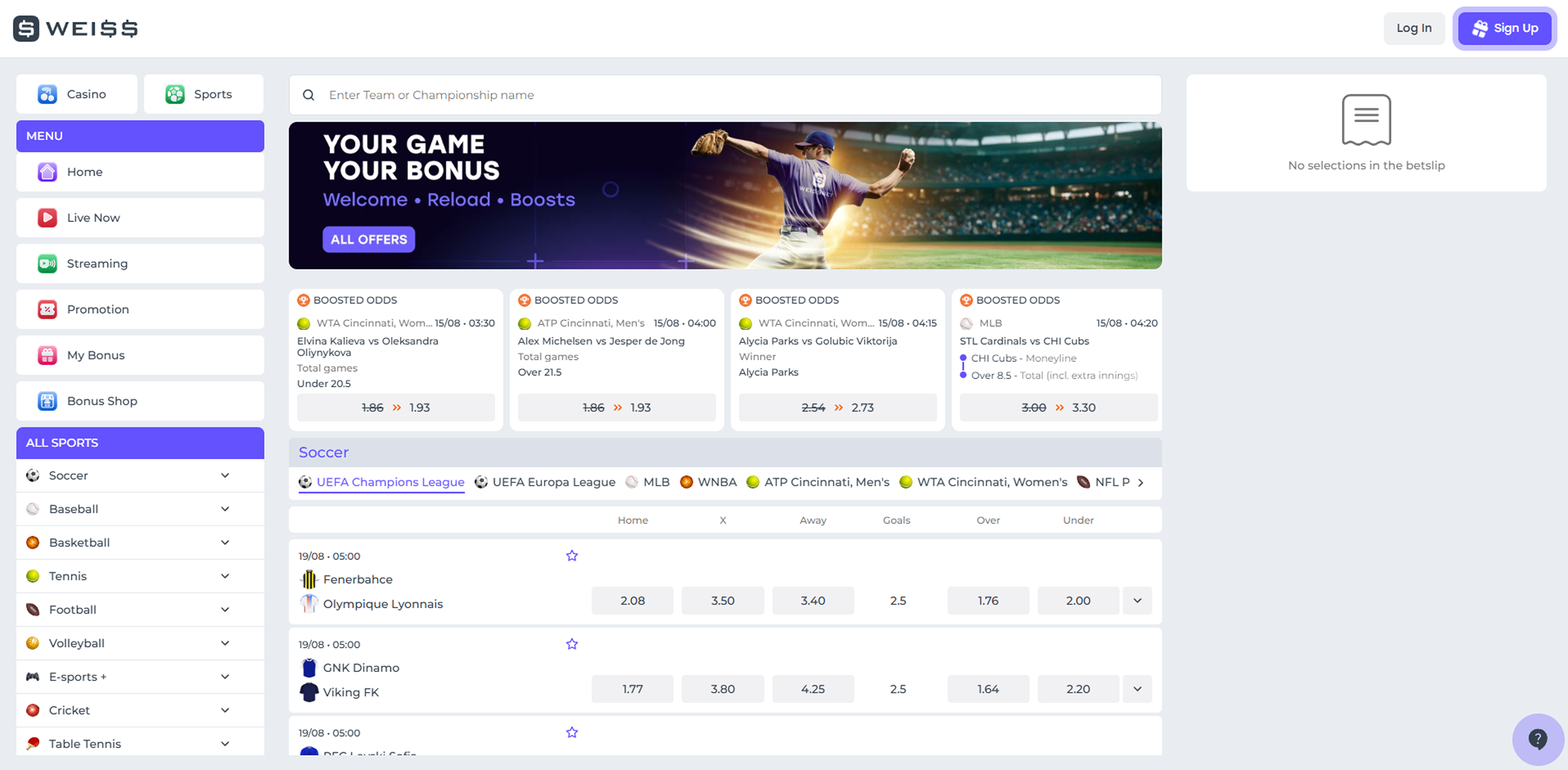Select Over 1.76 for Fenerbahce match
This screenshot has width=1568, height=770.
click(988, 601)
